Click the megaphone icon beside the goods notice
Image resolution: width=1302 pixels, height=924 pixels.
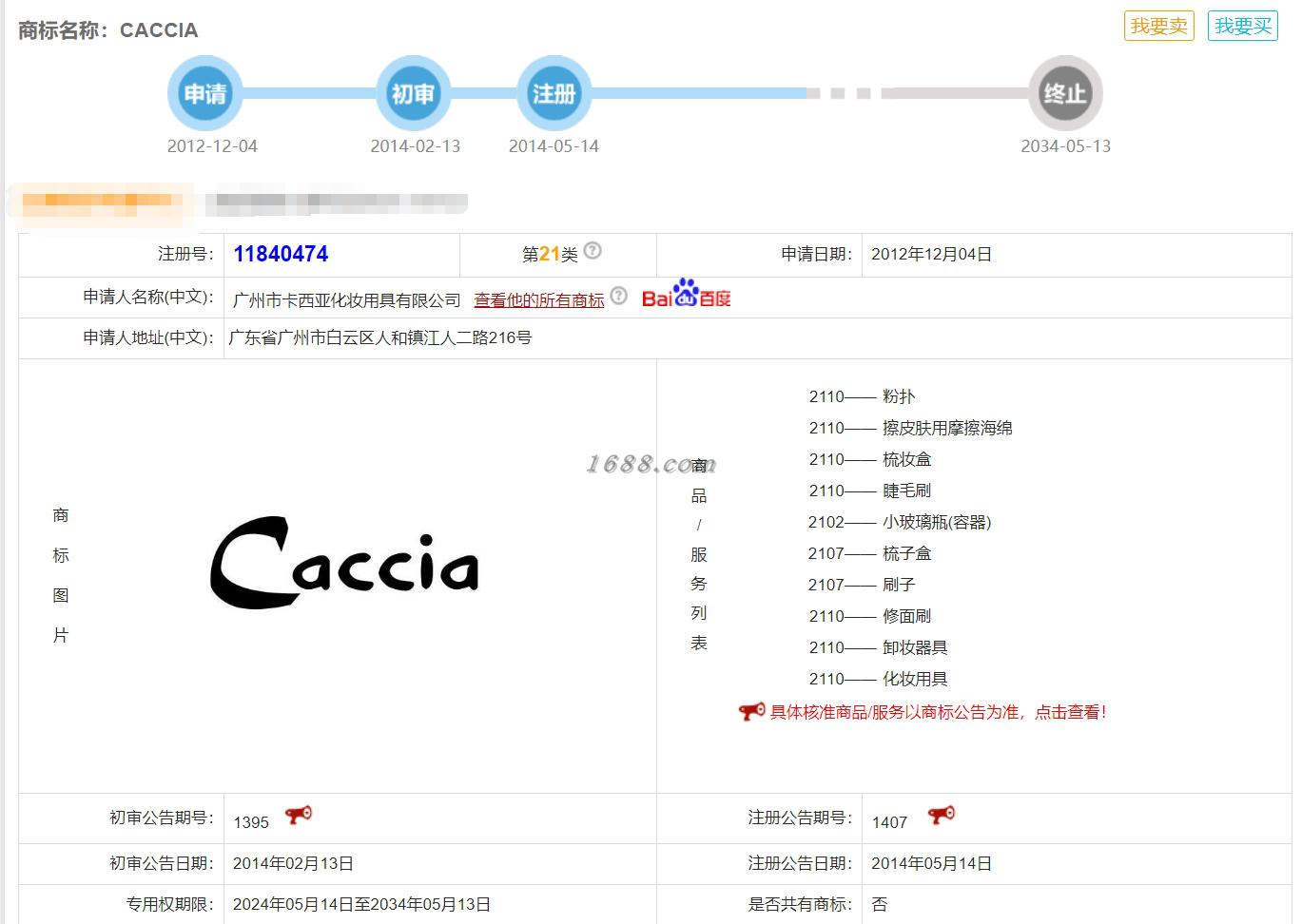[x=751, y=711]
